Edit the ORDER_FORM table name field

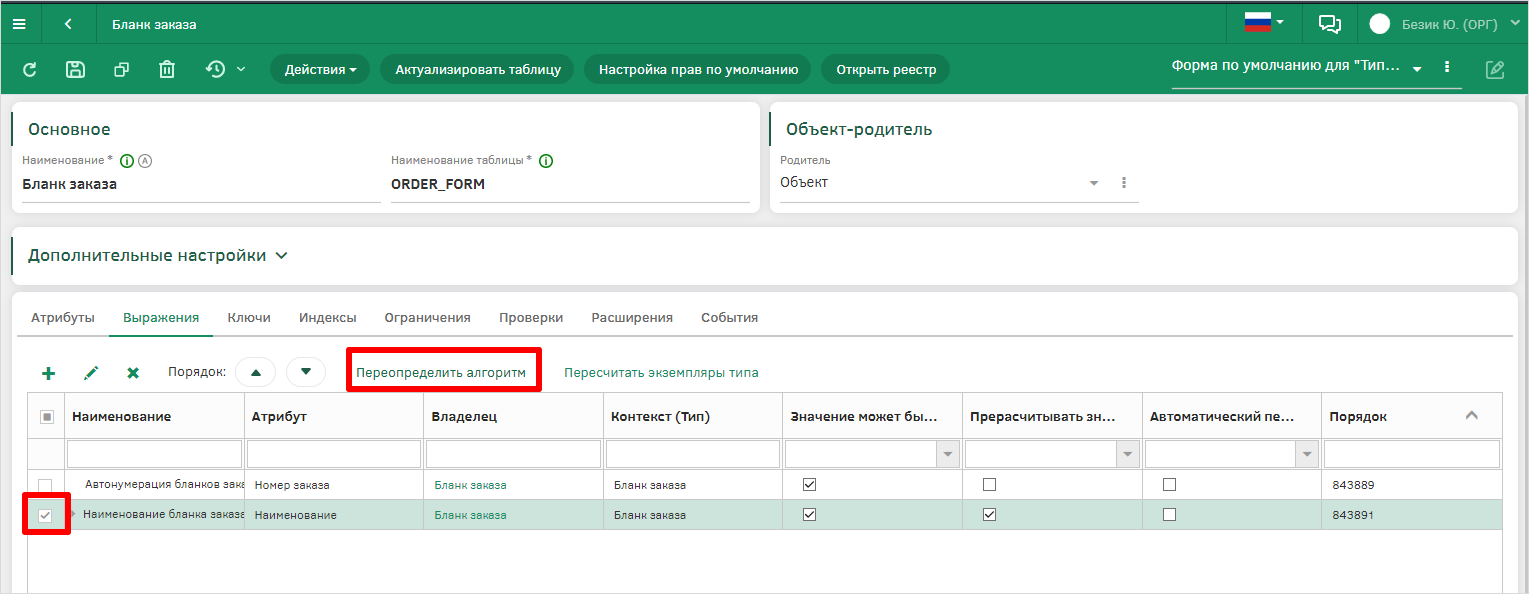(x=570, y=184)
